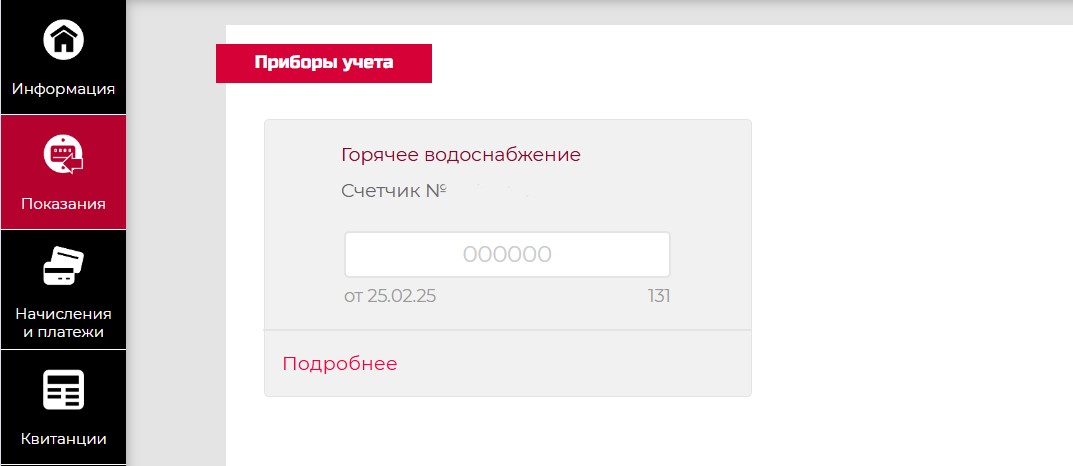
Task: Select the credit cards icon in sidebar
Action: (63, 266)
